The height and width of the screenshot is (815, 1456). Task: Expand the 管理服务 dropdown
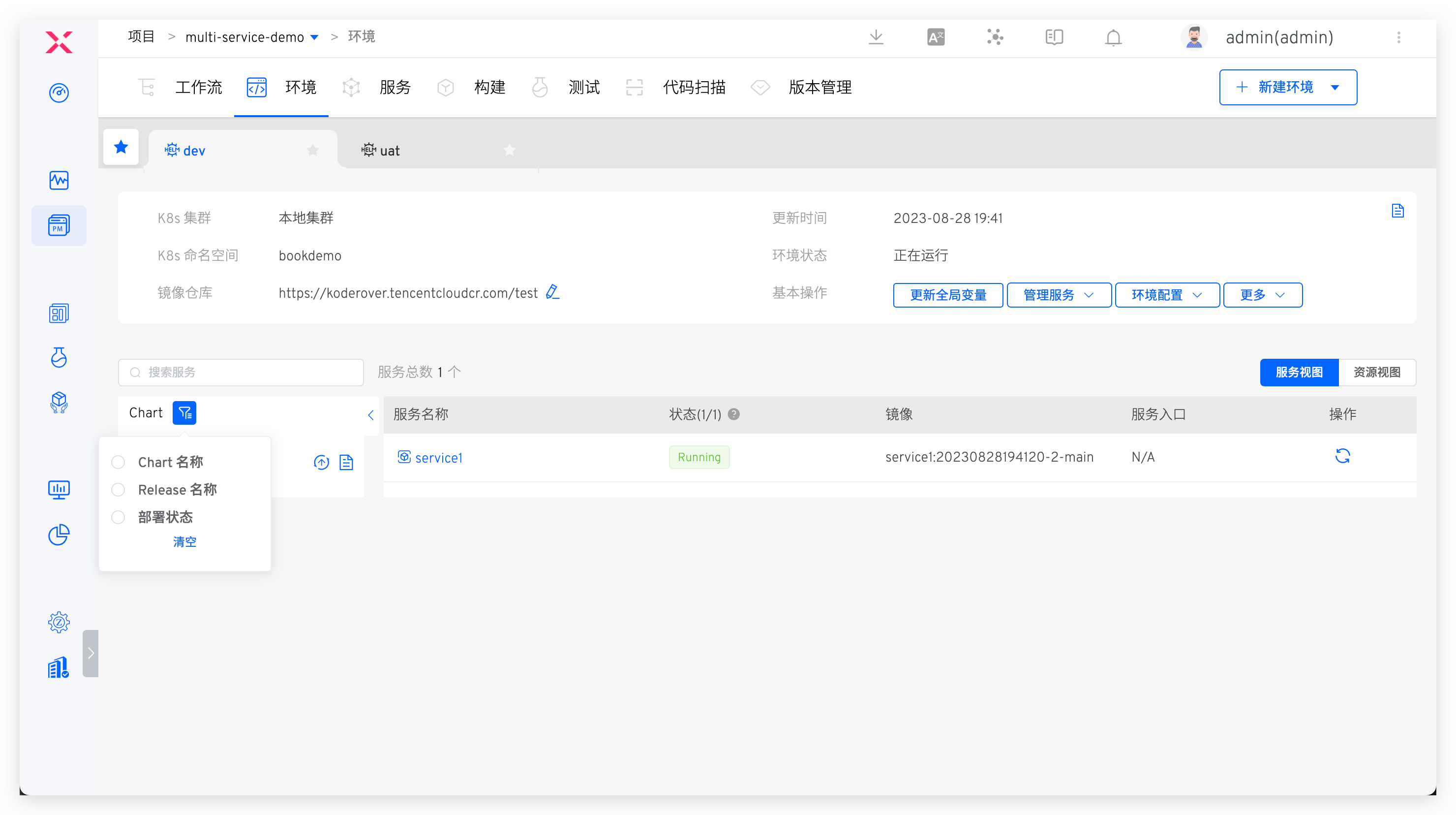pos(1058,295)
